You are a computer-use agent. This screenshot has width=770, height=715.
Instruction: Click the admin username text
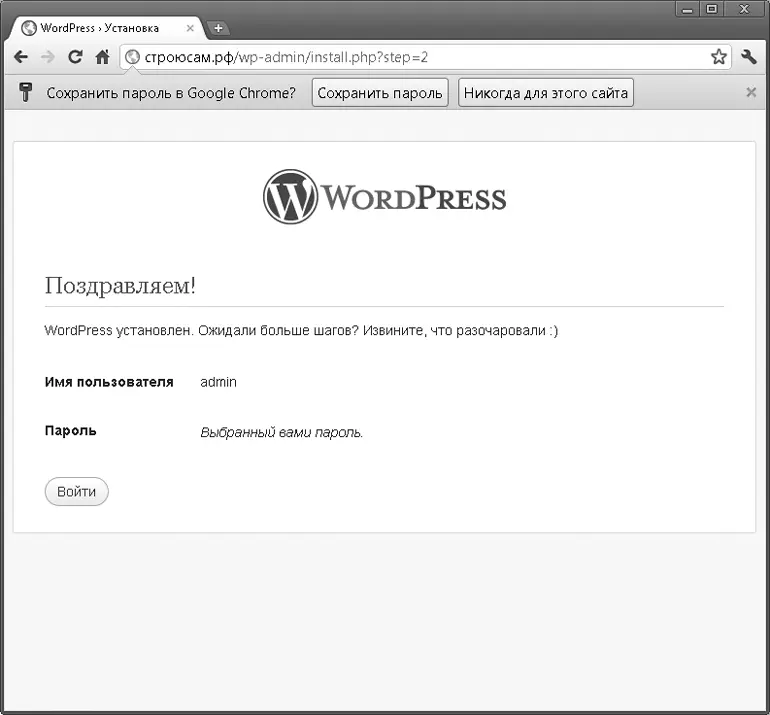(218, 382)
